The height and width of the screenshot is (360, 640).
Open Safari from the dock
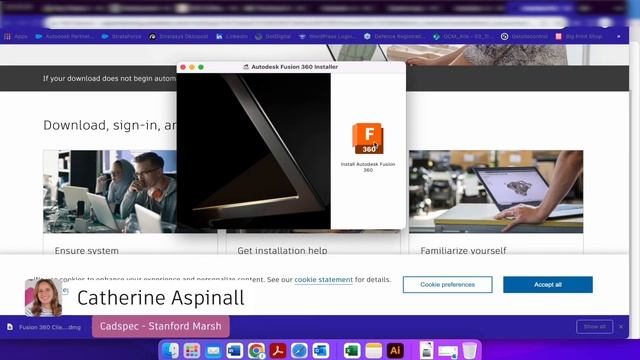(x=299, y=351)
